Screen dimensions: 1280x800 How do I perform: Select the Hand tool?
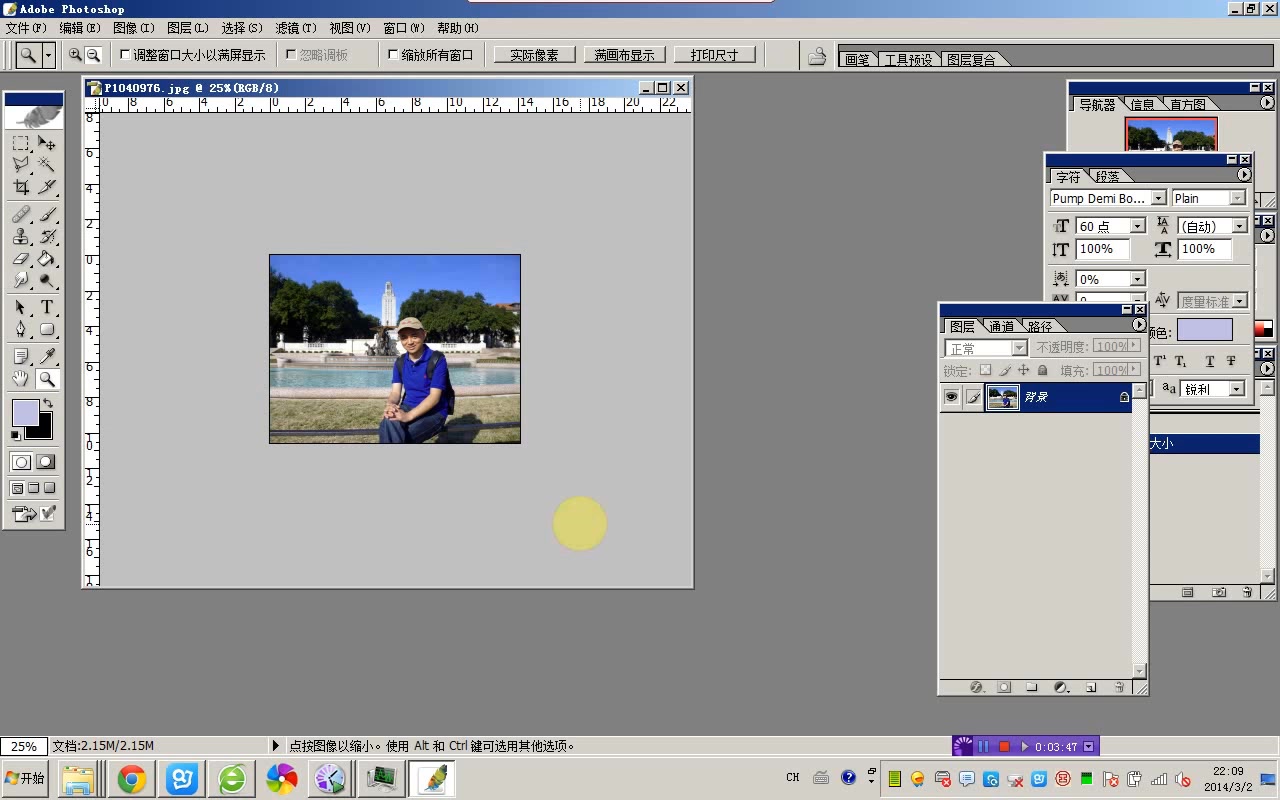21,376
